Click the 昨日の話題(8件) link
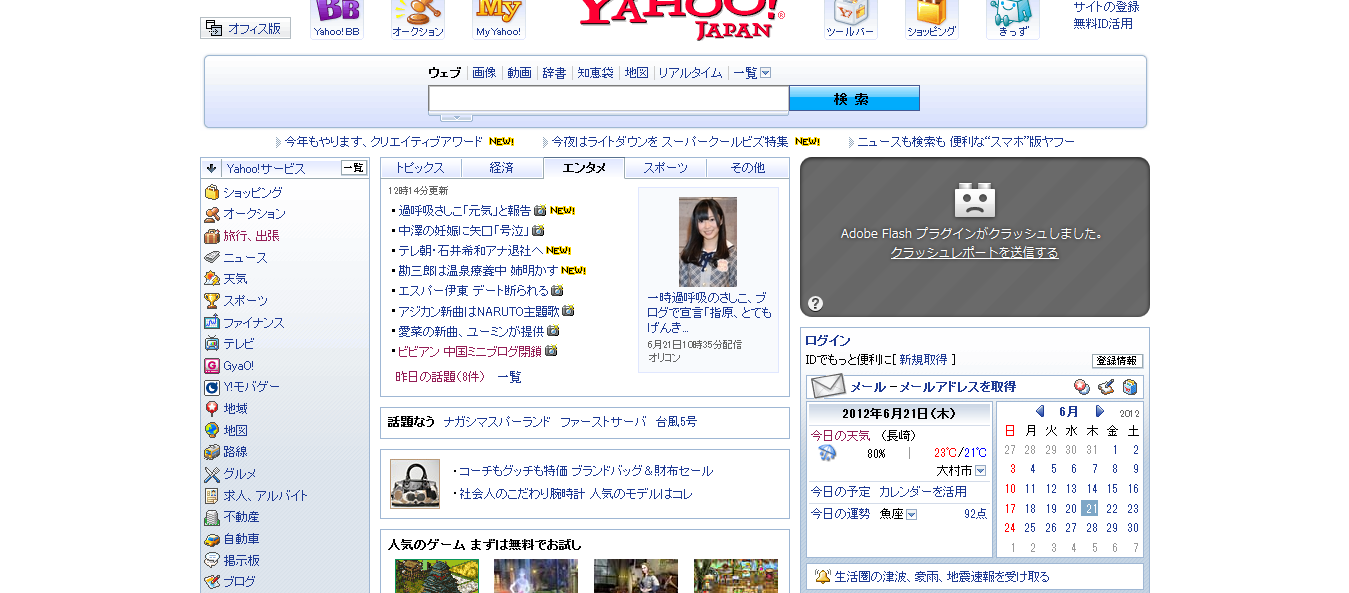Viewport: 1349px width, 593px height. (x=440, y=377)
